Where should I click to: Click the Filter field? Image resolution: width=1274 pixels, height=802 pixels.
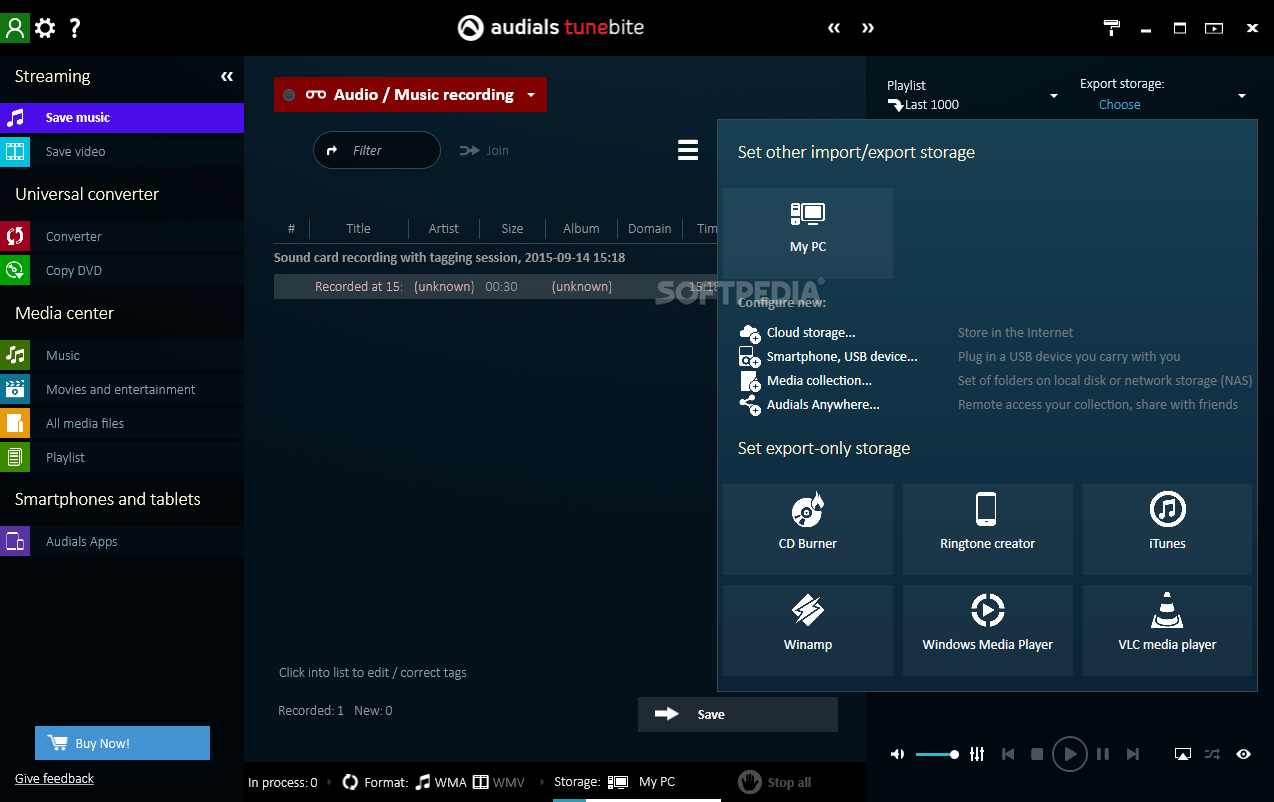click(377, 150)
